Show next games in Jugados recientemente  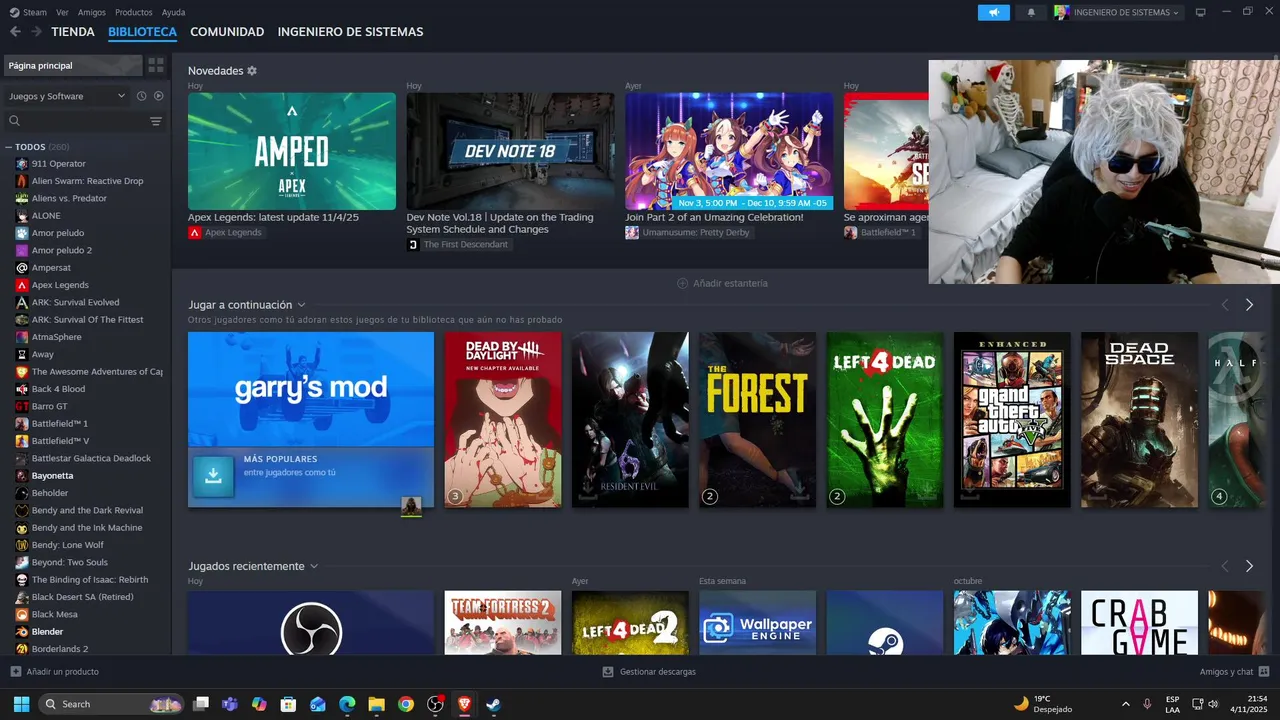1249,566
